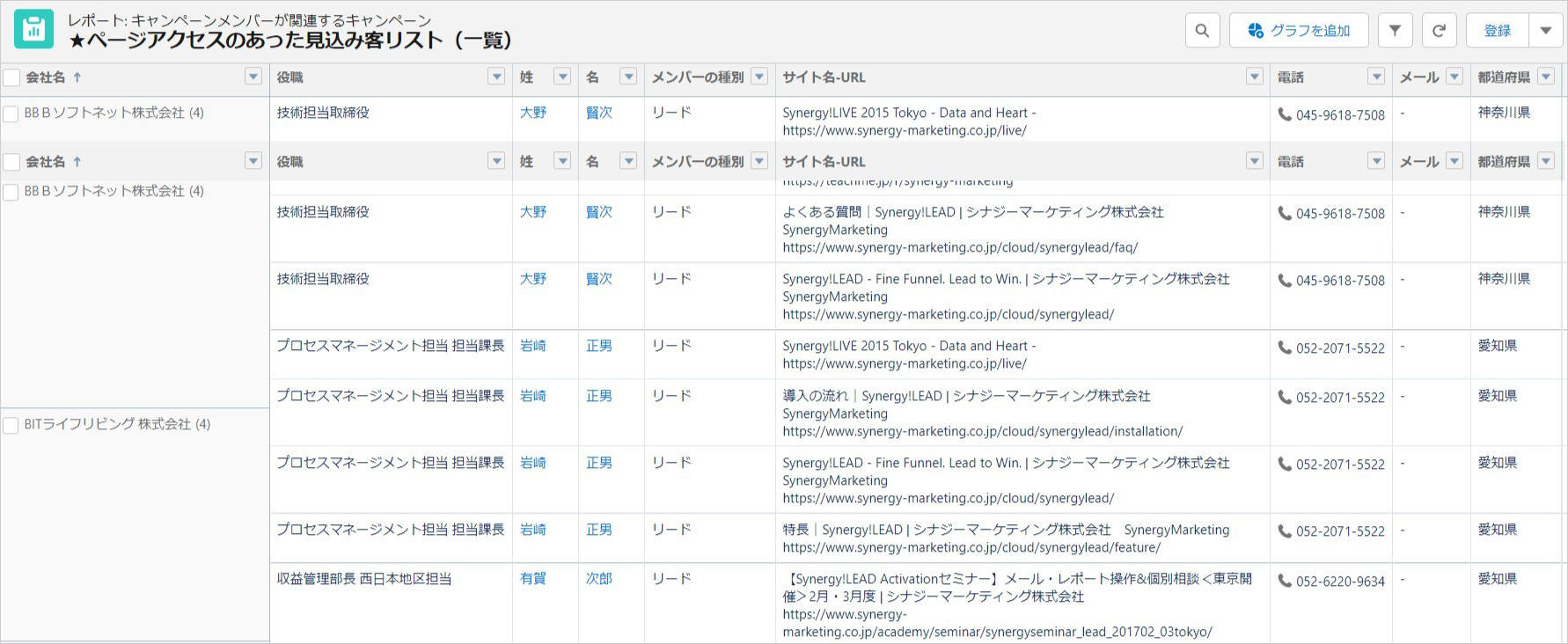Open 姓 column menu in topmost header
The width and height of the screenshot is (1568, 644).
(562, 77)
